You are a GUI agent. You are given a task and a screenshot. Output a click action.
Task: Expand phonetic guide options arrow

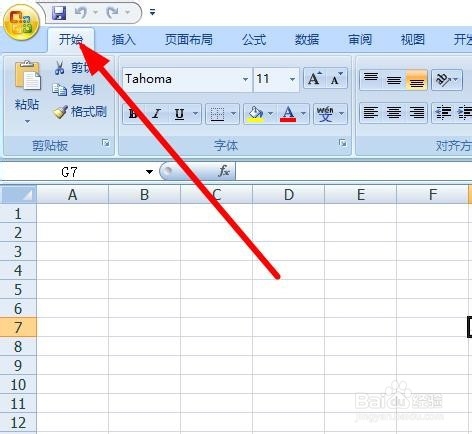click(341, 114)
